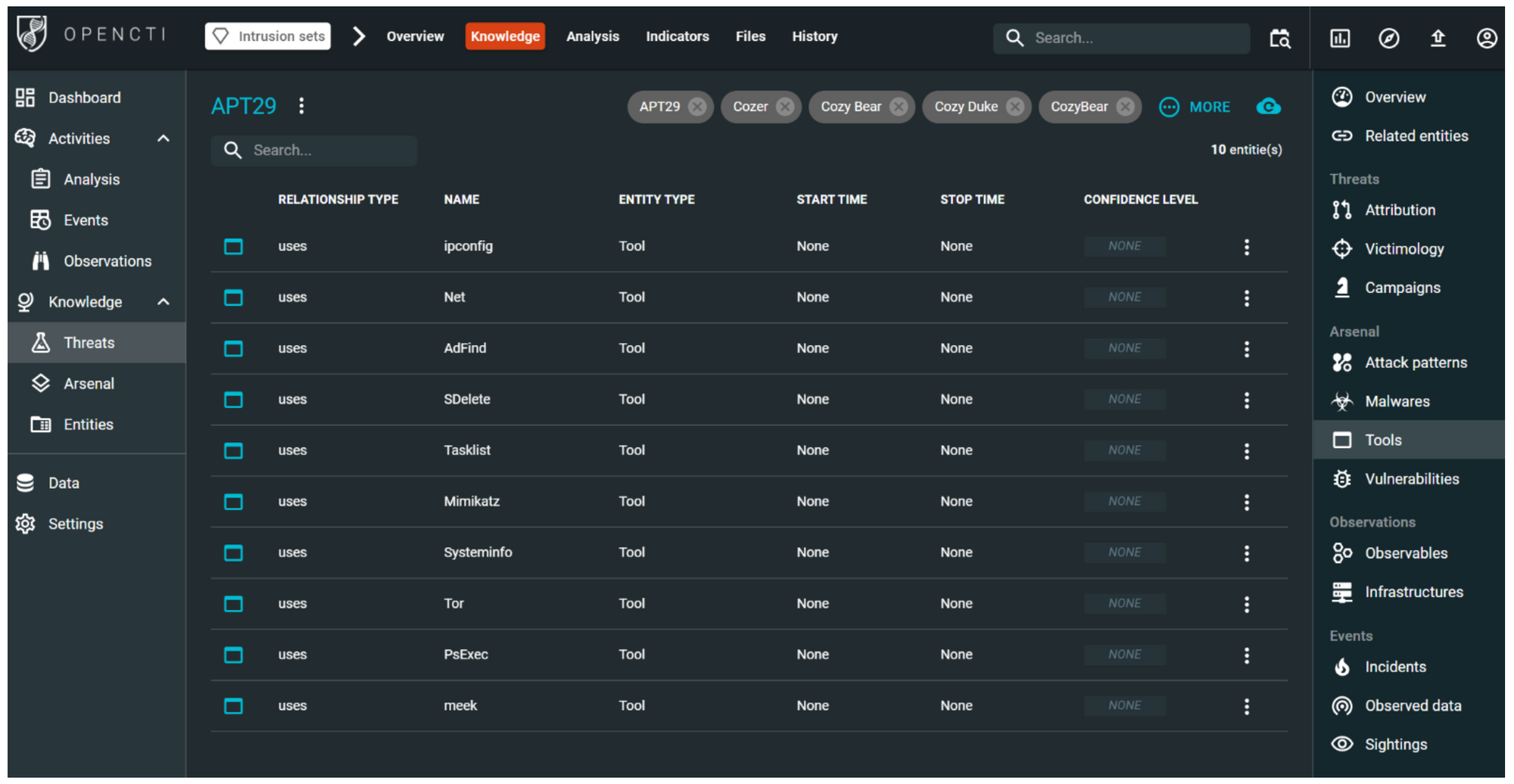Remove the CozyBear alias chip
Screen dimensions: 1514x784
1126,107
